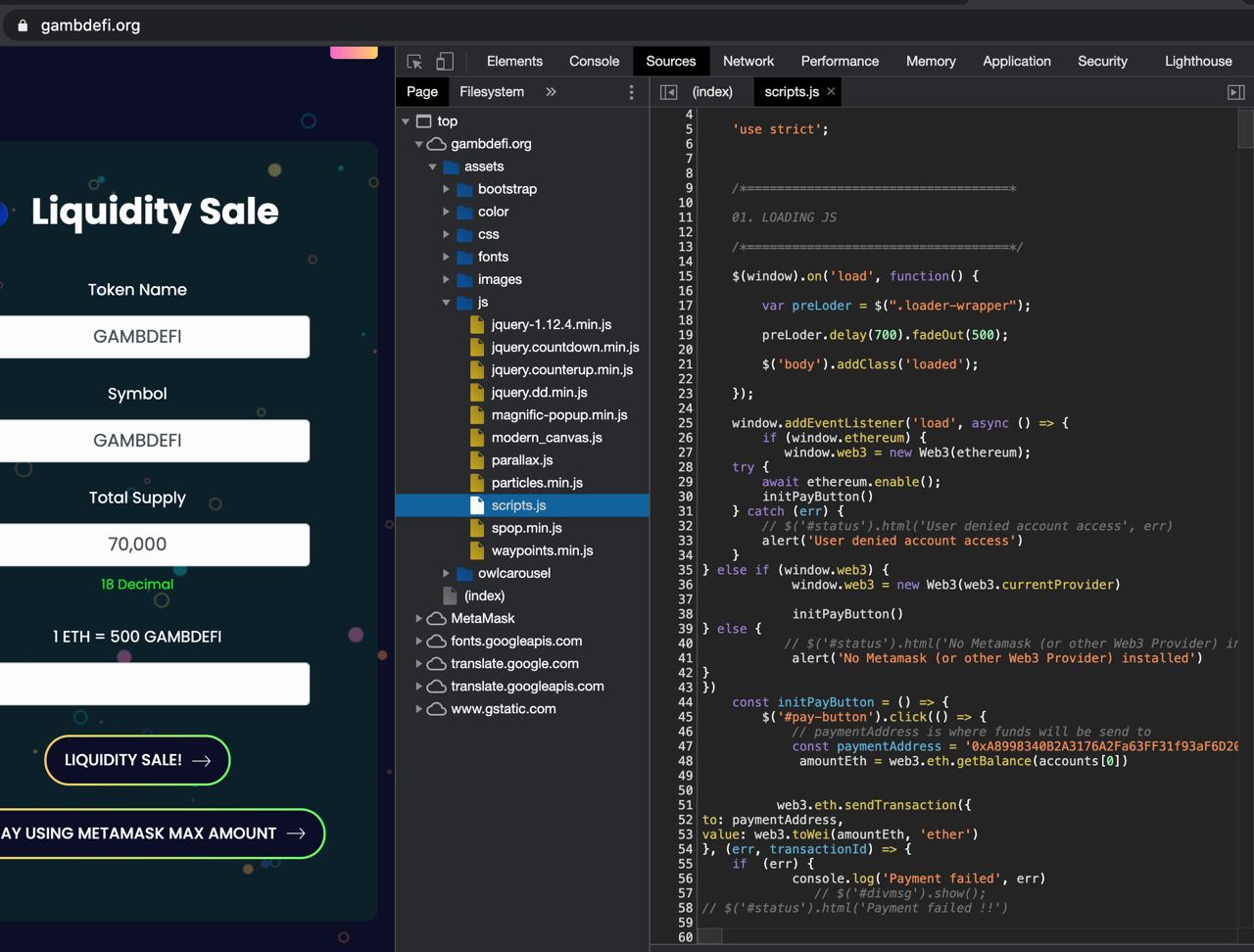Screen dimensions: 1254x952
Task: Open parallax.js file
Action: pos(522,459)
